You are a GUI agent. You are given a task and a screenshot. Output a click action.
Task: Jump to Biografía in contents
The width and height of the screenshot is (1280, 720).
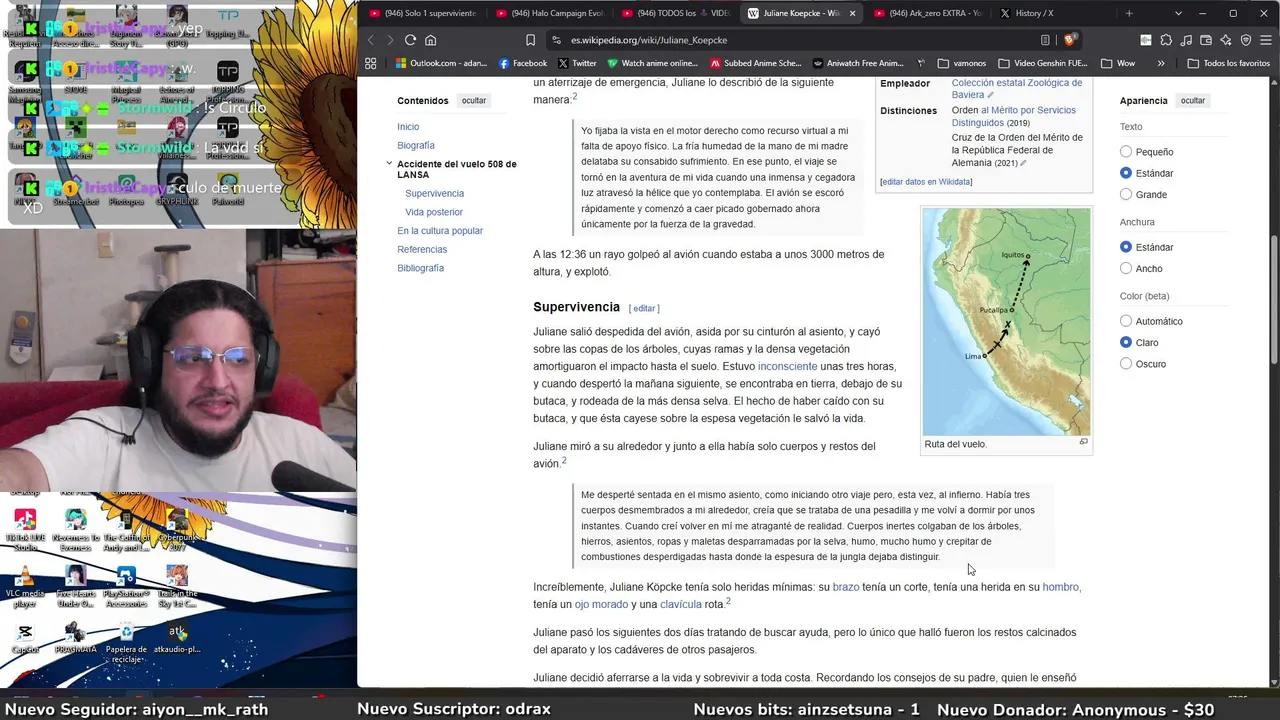(x=416, y=146)
